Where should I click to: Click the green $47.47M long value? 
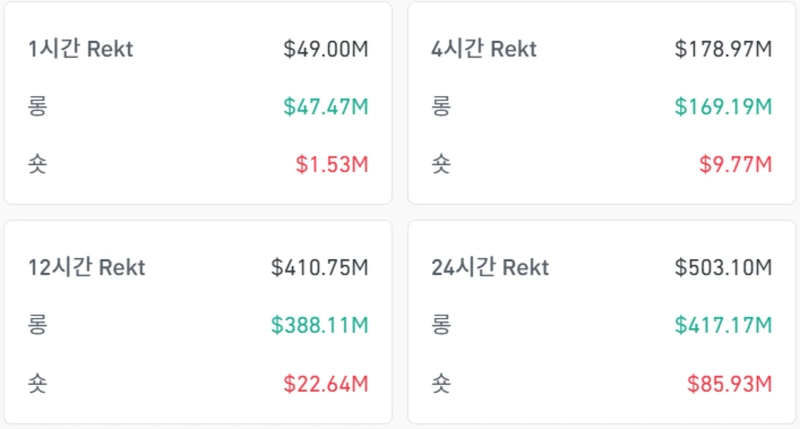click(x=326, y=106)
